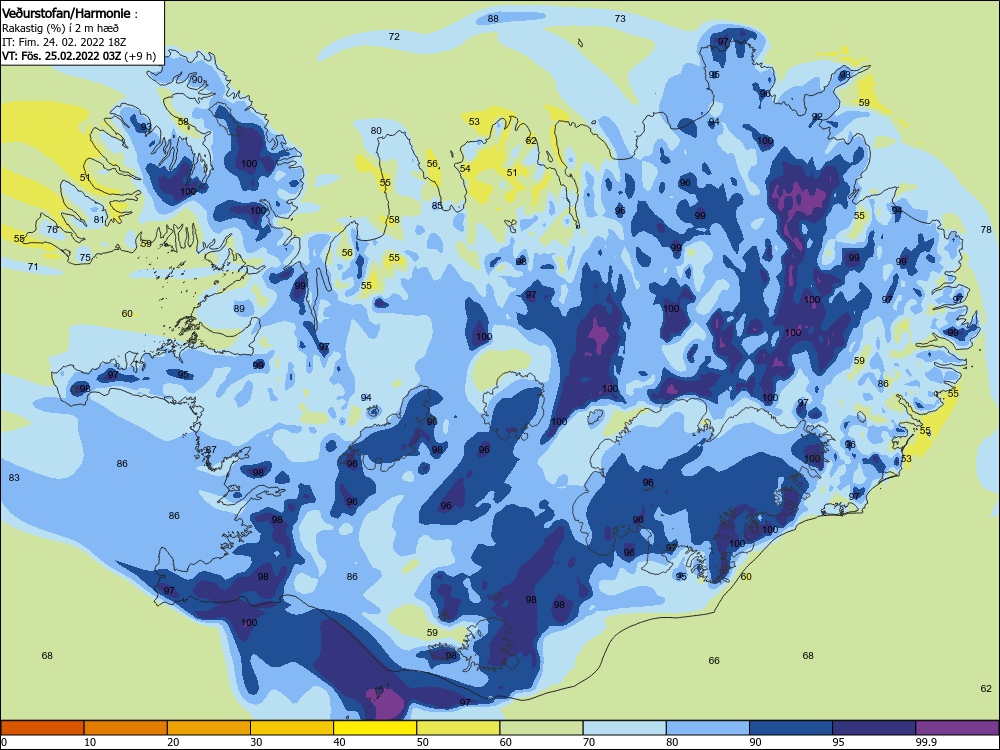Select the 'IT: Fim. 24. 02. 2022 18Z' line
1000x750 pixels.
[64, 42]
